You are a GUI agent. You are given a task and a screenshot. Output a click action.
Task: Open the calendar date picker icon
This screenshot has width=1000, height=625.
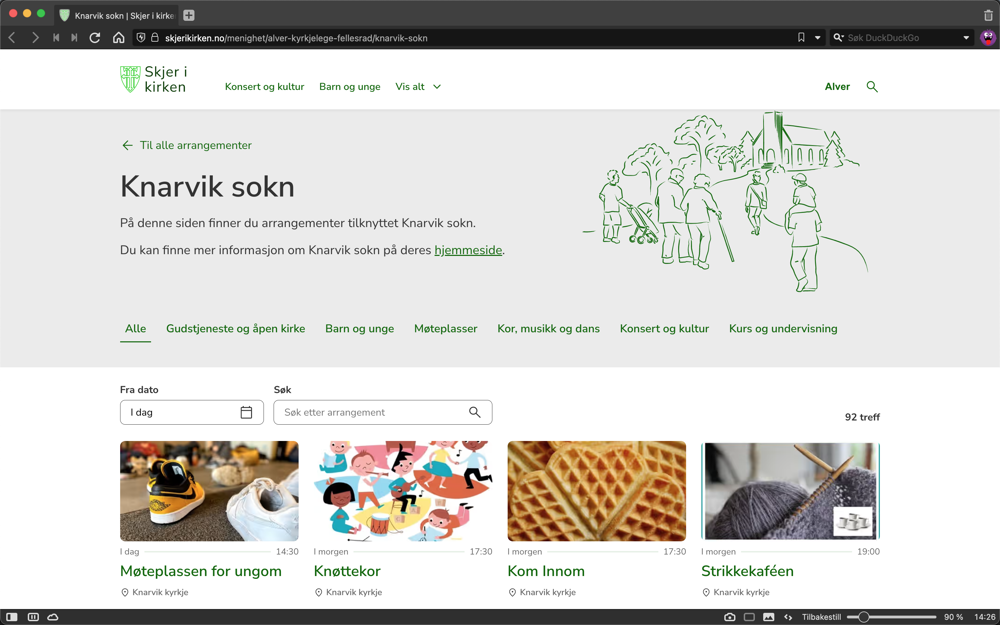[x=246, y=412]
